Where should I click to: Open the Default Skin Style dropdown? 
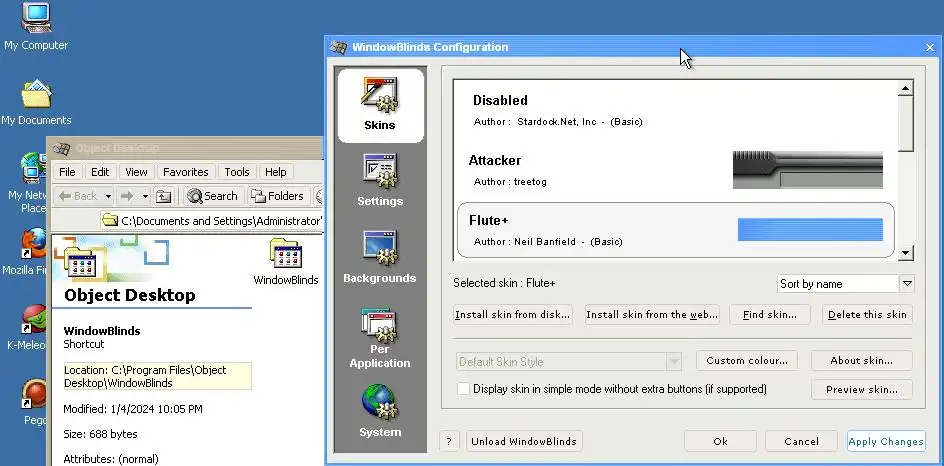[x=674, y=362]
